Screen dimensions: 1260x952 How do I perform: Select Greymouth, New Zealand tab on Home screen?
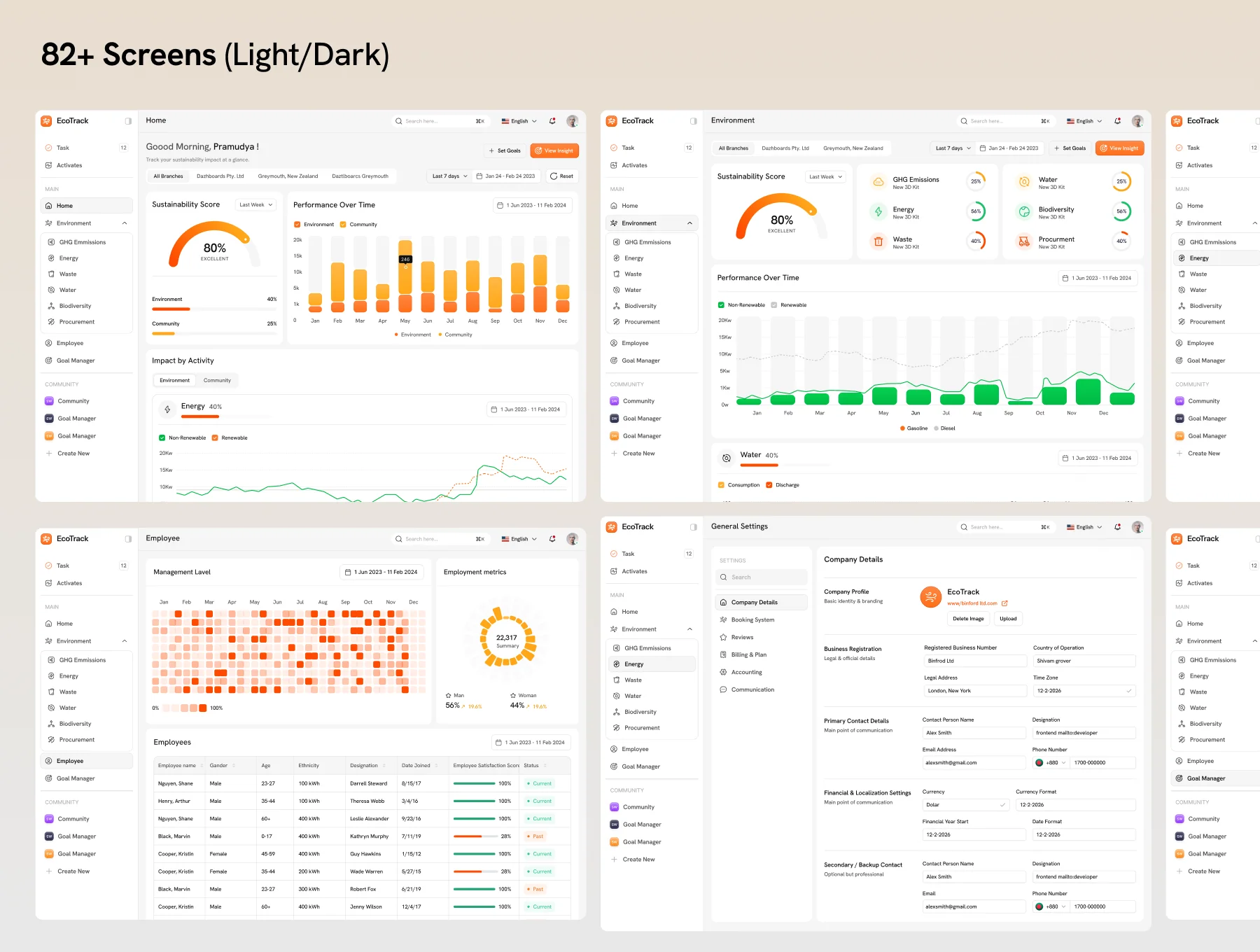click(x=288, y=176)
